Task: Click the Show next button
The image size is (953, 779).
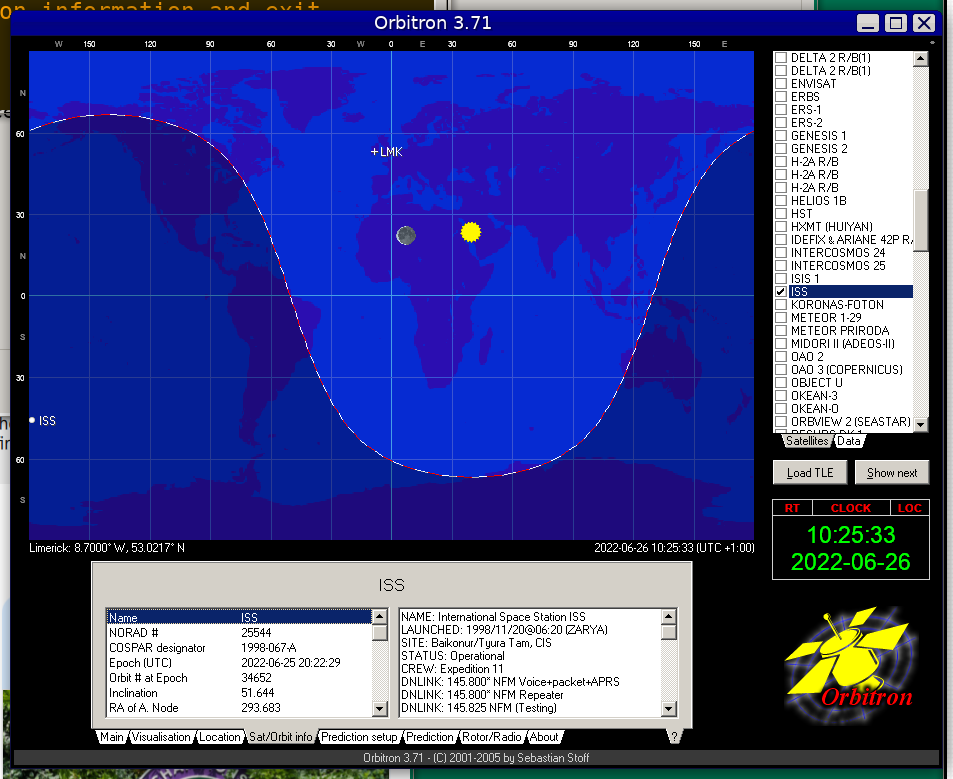Action: (x=892, y=473)
